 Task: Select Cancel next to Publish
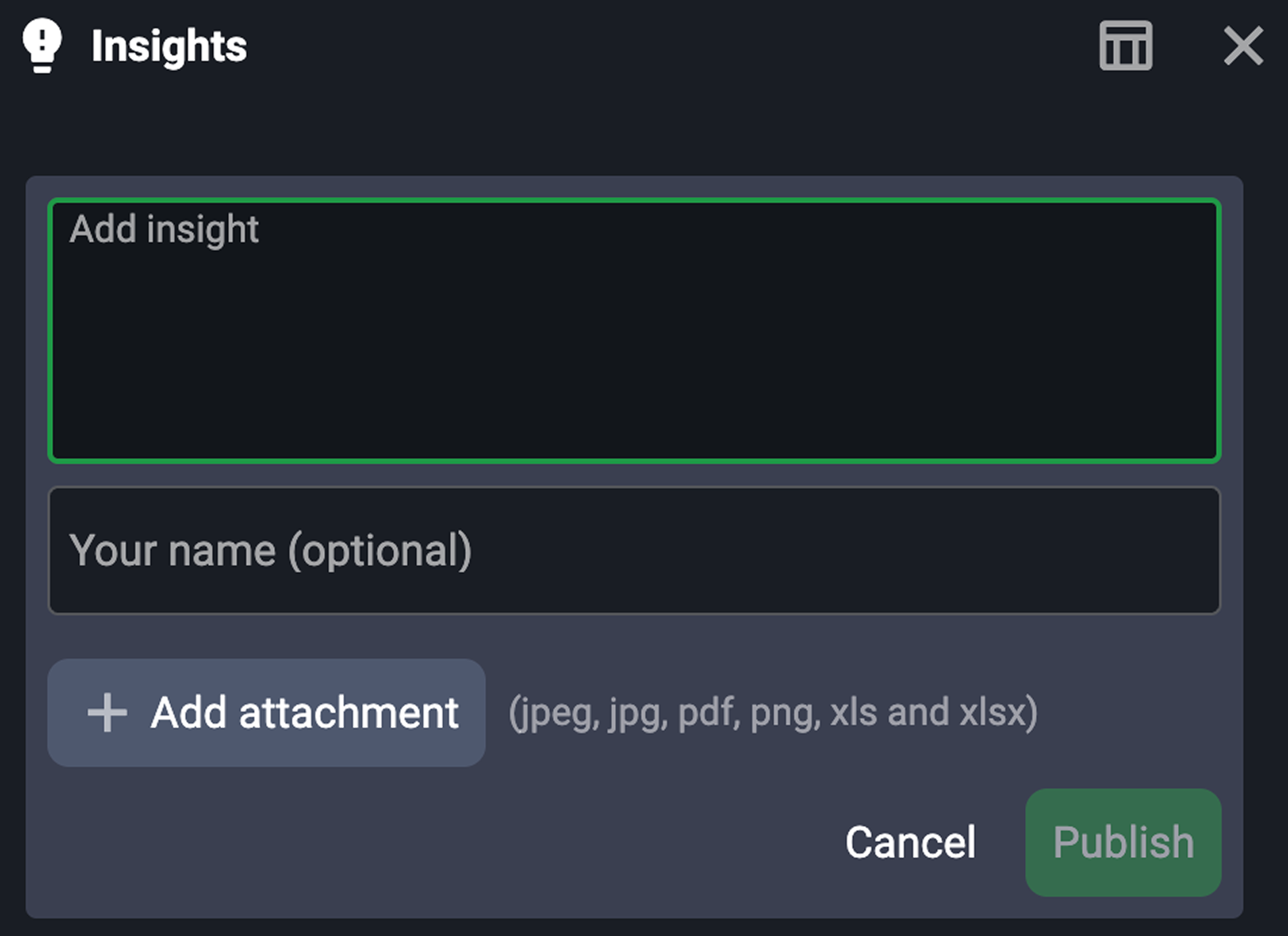(911, 841)
